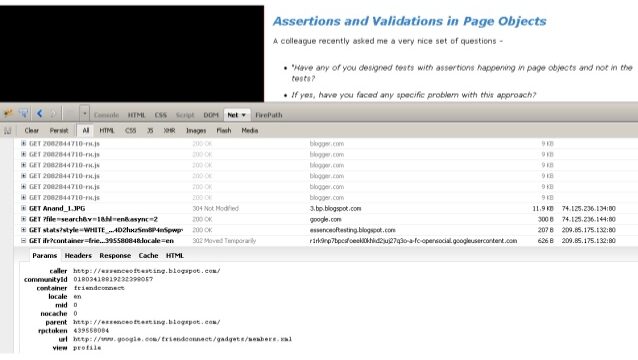Toggle Persist for network log
The width and height of the screenshot is (638, 360).
point(59,131)
